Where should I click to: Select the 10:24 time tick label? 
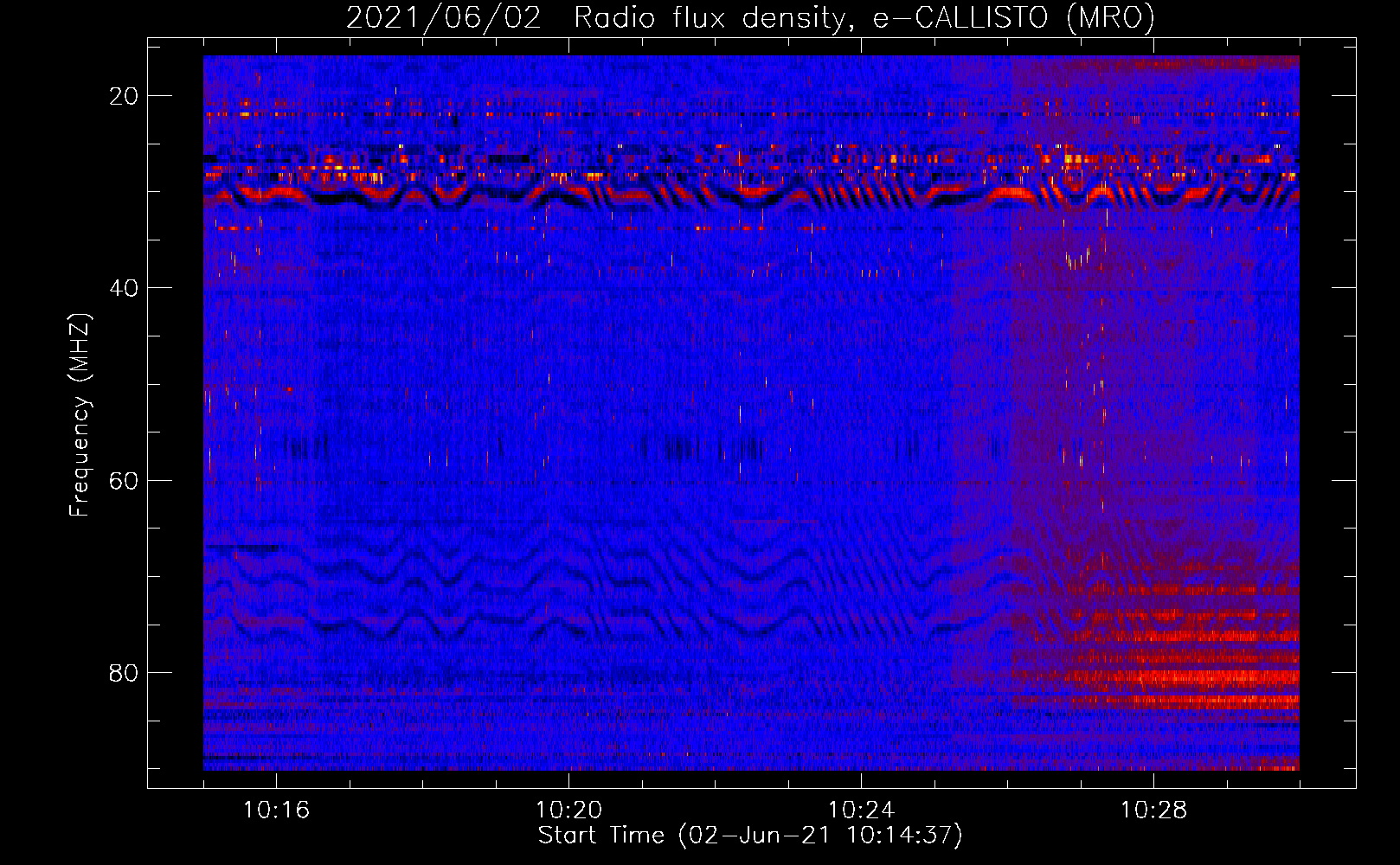(861, 811)
